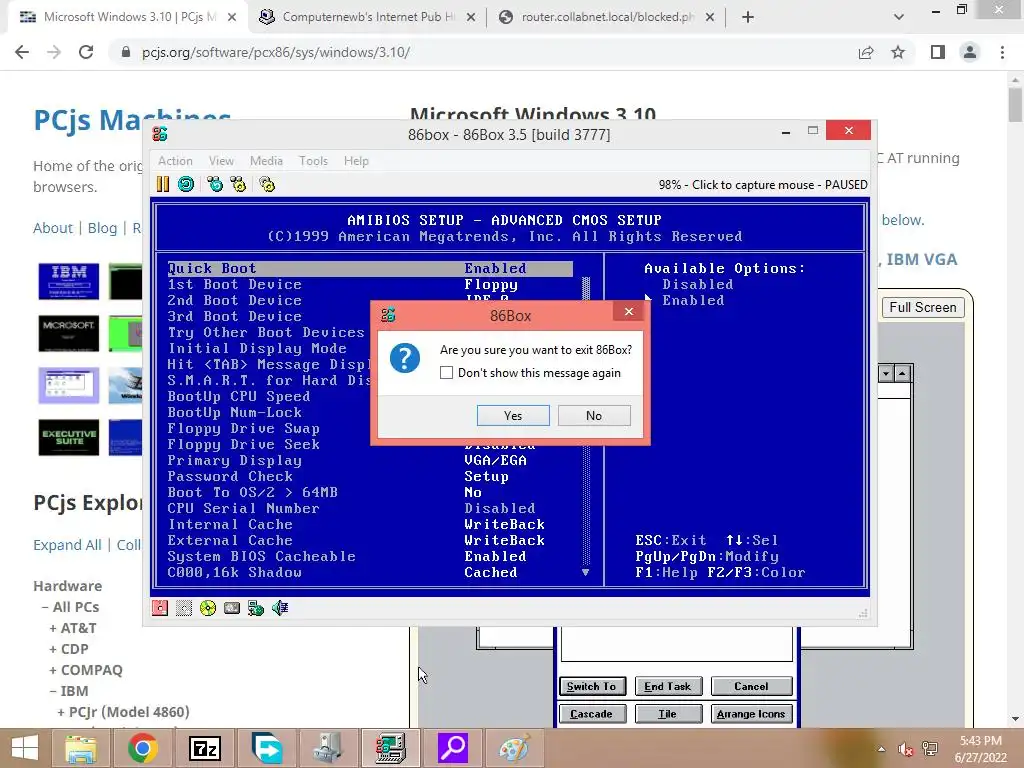The image size is (1024, 768).
Task: Click Switch To in Windows 3.1 task list
Action: pos(592,686)
